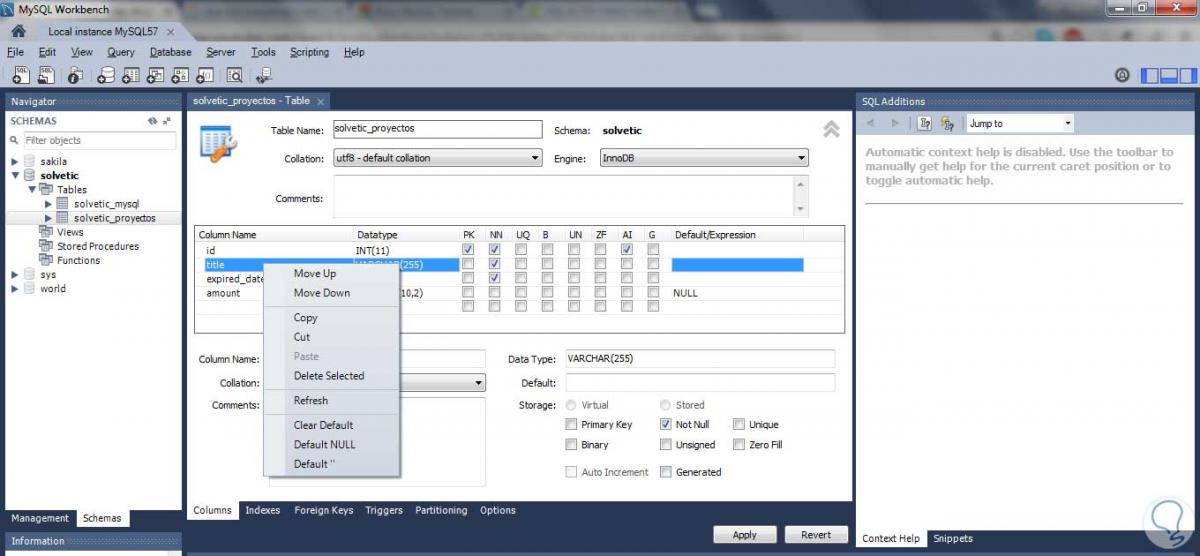The height and width of the screenshot is (556, 1200).
Task: Open the object inspector icon in toolbar
Action: click(x=76, y=75)
